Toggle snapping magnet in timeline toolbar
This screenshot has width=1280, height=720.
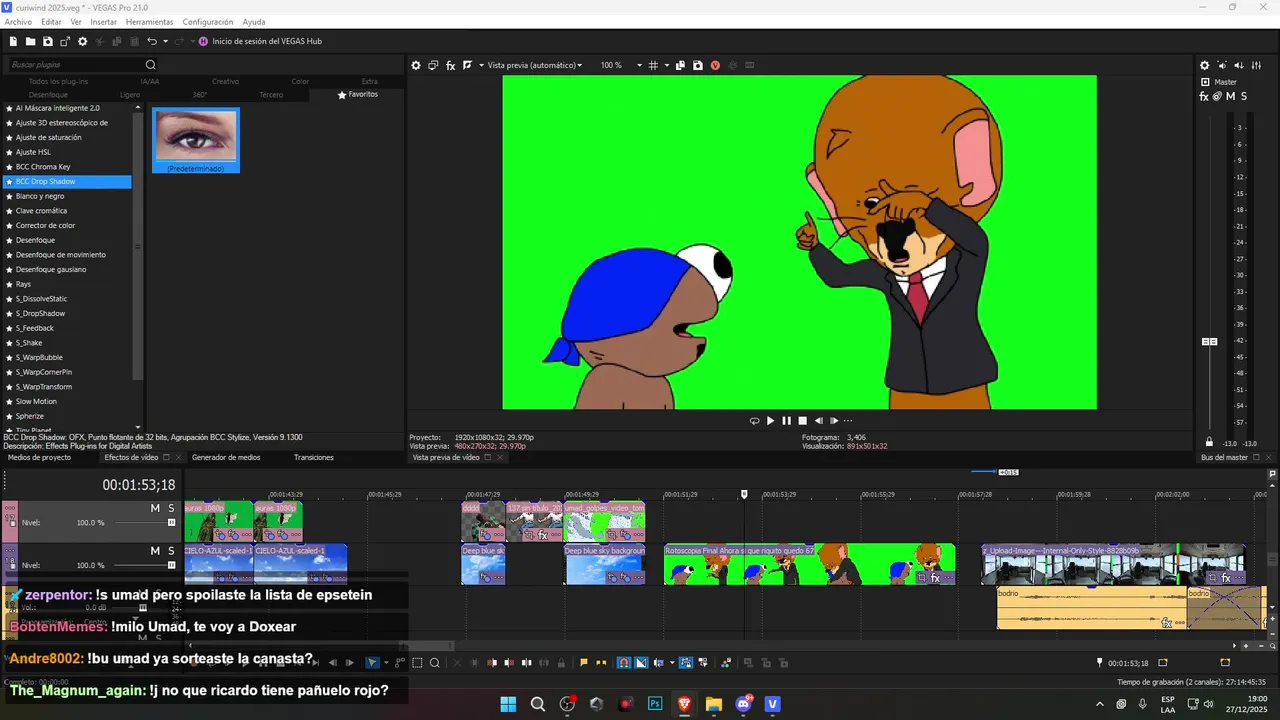point(623,662)
